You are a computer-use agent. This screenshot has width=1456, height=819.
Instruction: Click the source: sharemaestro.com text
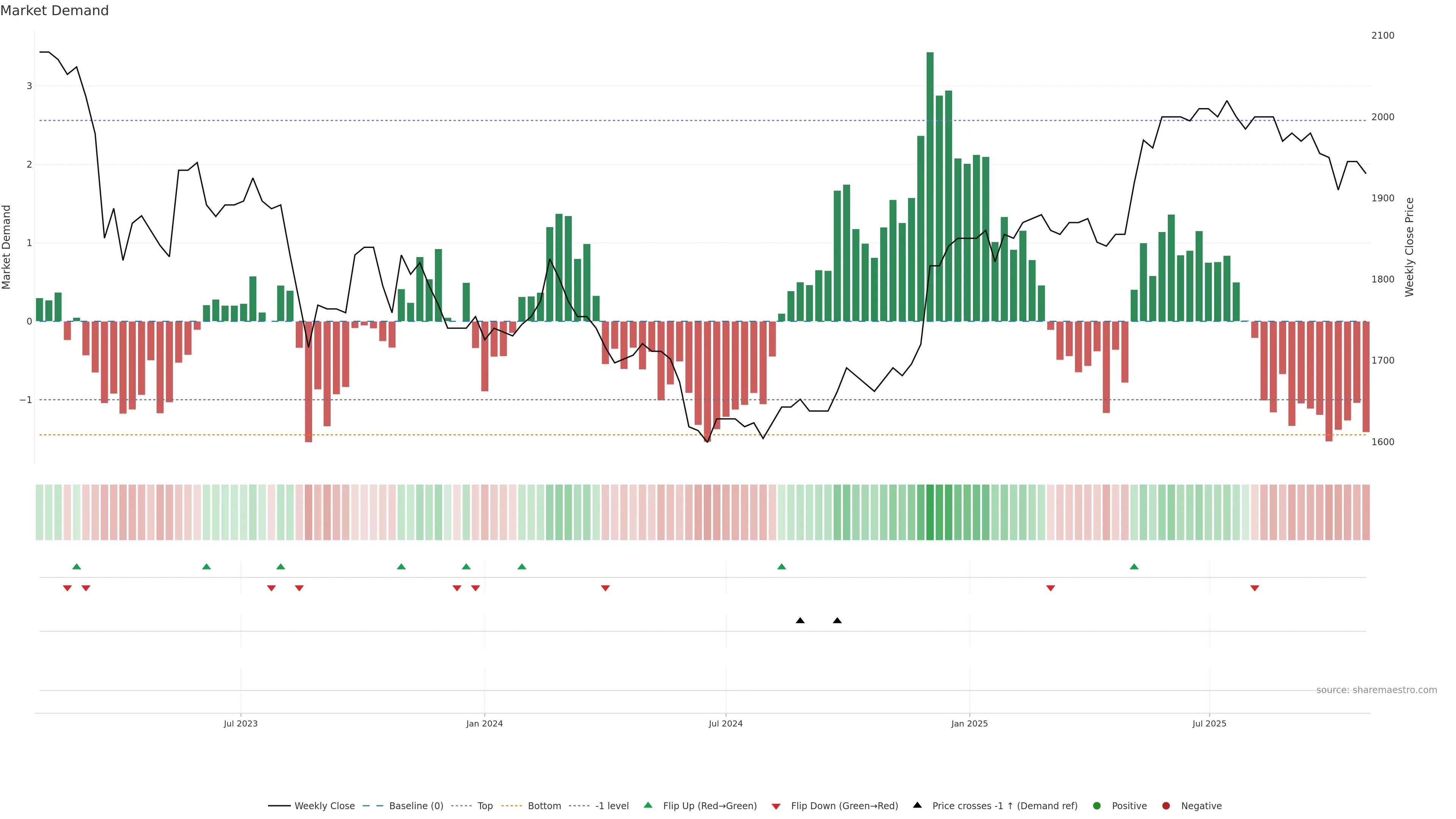pyautogui.click(x=1376, y=690)
